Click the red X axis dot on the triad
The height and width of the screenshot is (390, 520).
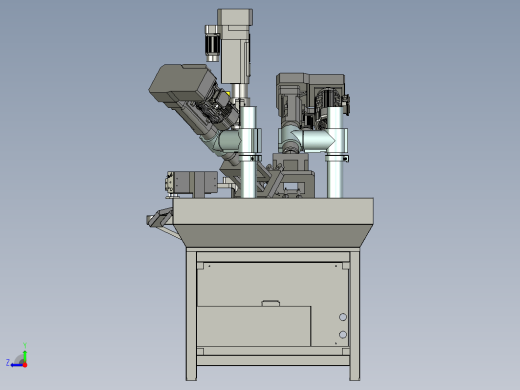tap(25, 365)
